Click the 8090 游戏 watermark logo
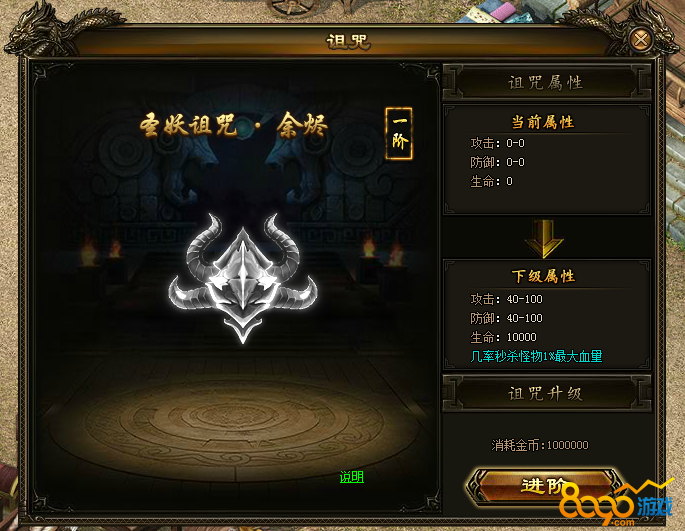This screenshot has width=685, height=531. click(616, 503)
